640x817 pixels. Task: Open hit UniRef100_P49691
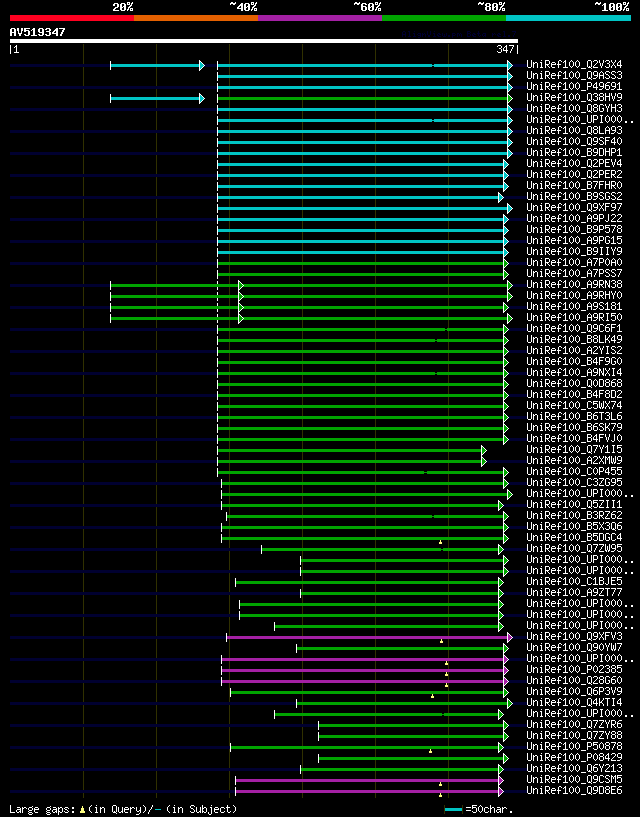click(x=574, y=86)
